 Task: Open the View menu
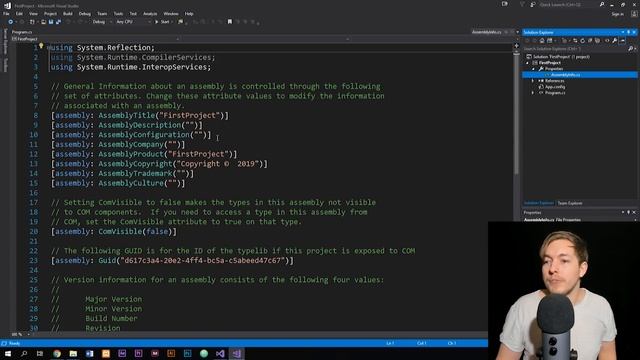coord(33,13)
